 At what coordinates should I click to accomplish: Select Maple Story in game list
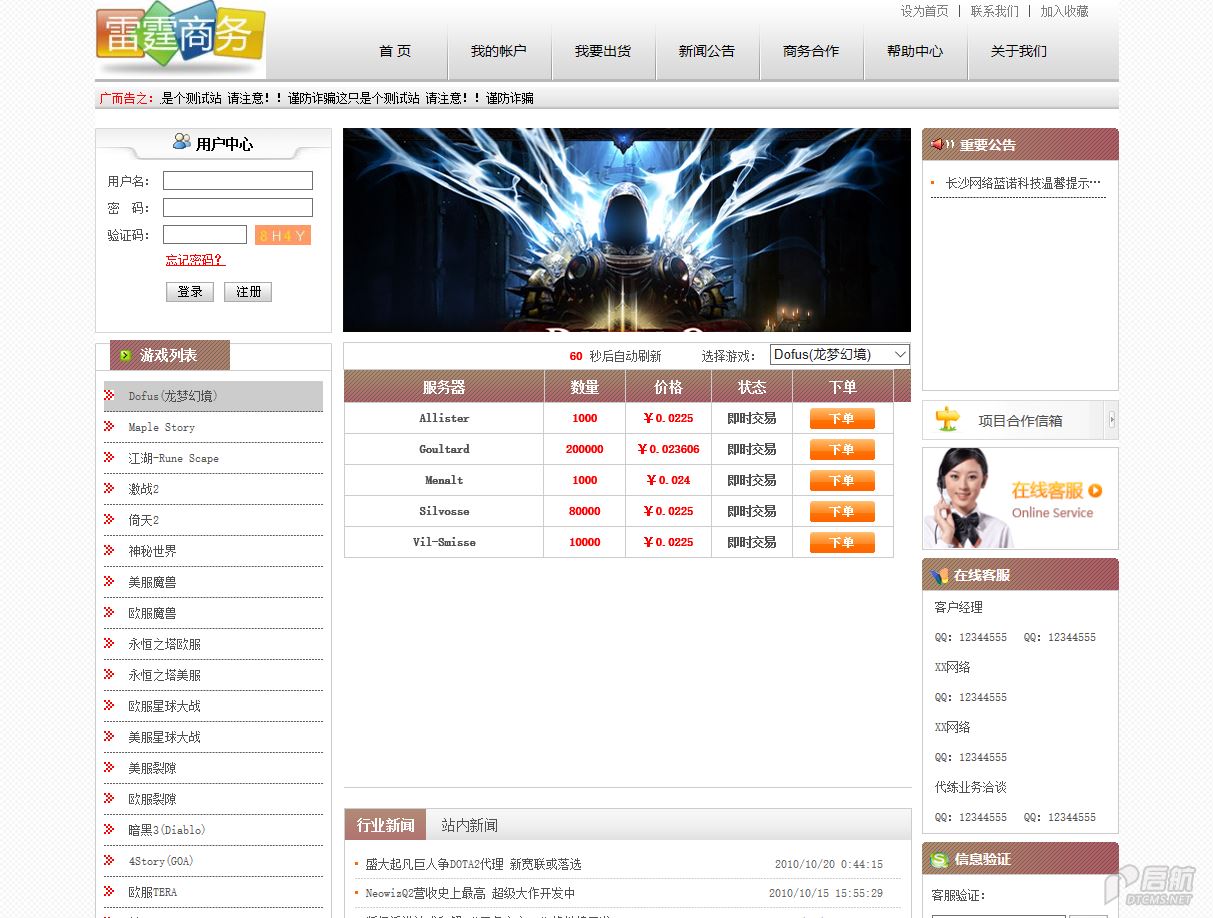tap(213, 427)
